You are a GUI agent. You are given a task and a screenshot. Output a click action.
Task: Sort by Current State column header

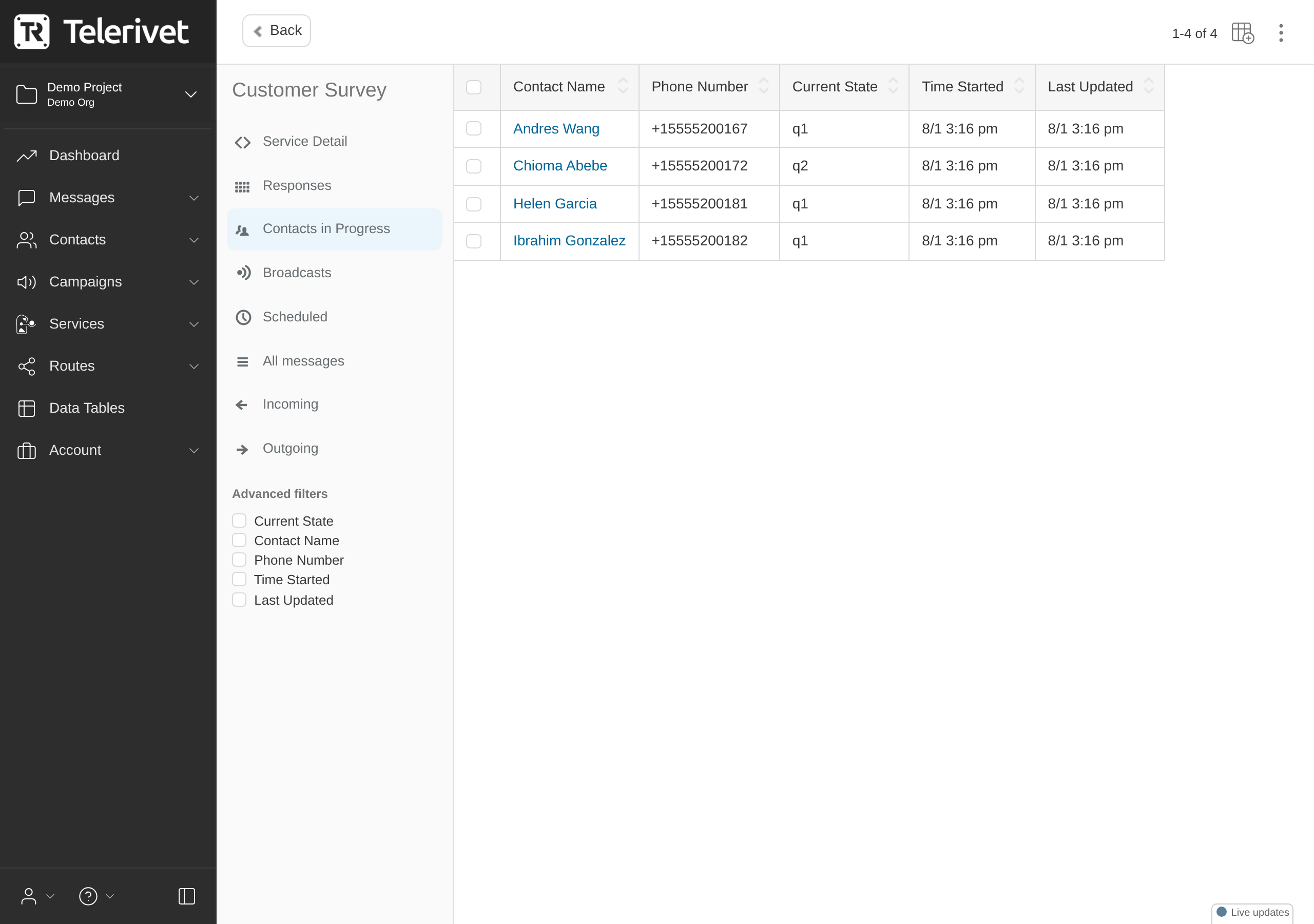(x=844, y=87)
